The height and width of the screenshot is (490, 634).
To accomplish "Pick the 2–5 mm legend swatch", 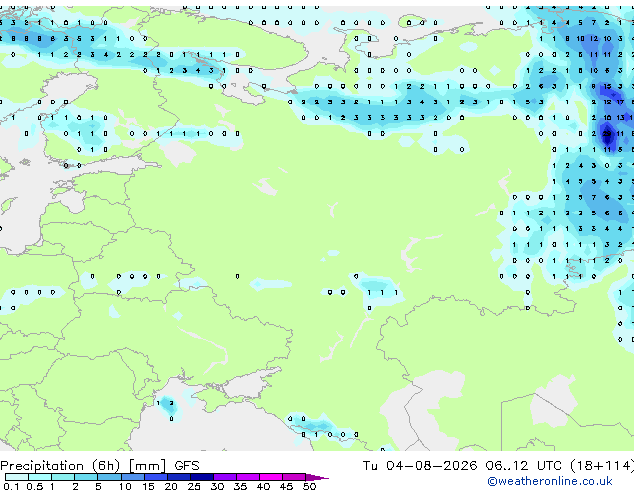I will (86, 477).
